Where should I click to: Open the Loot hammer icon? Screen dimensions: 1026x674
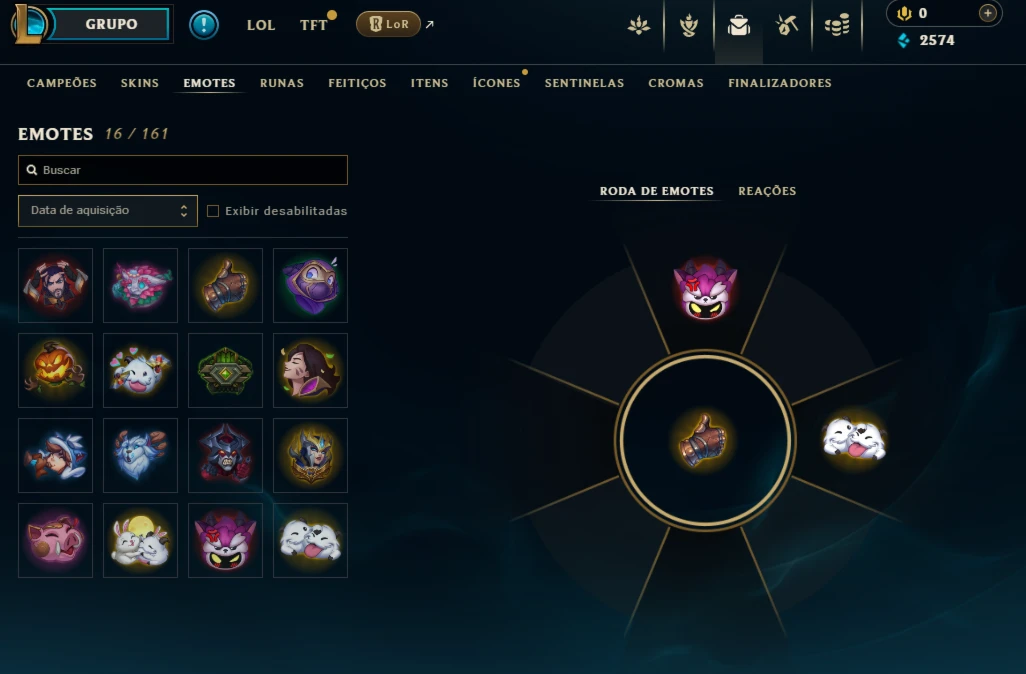(787, 26)
